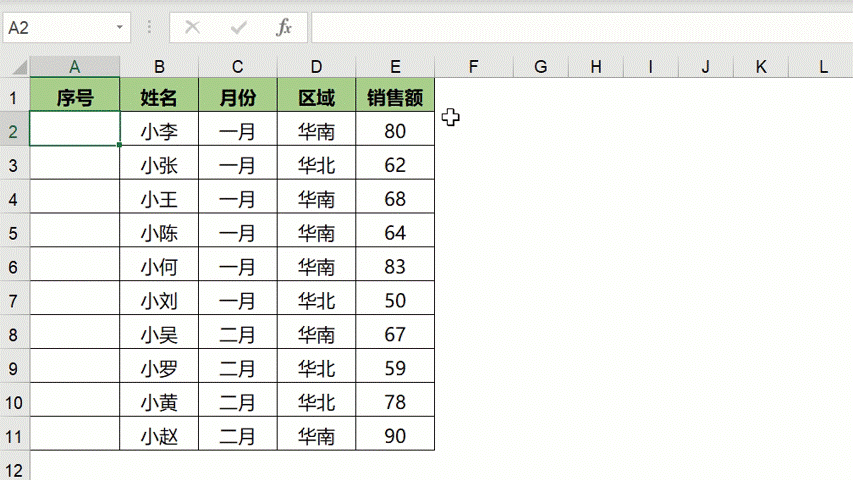Click the Cancel X formula icon
Screen dimensions: 853x480
click(193, 27)
